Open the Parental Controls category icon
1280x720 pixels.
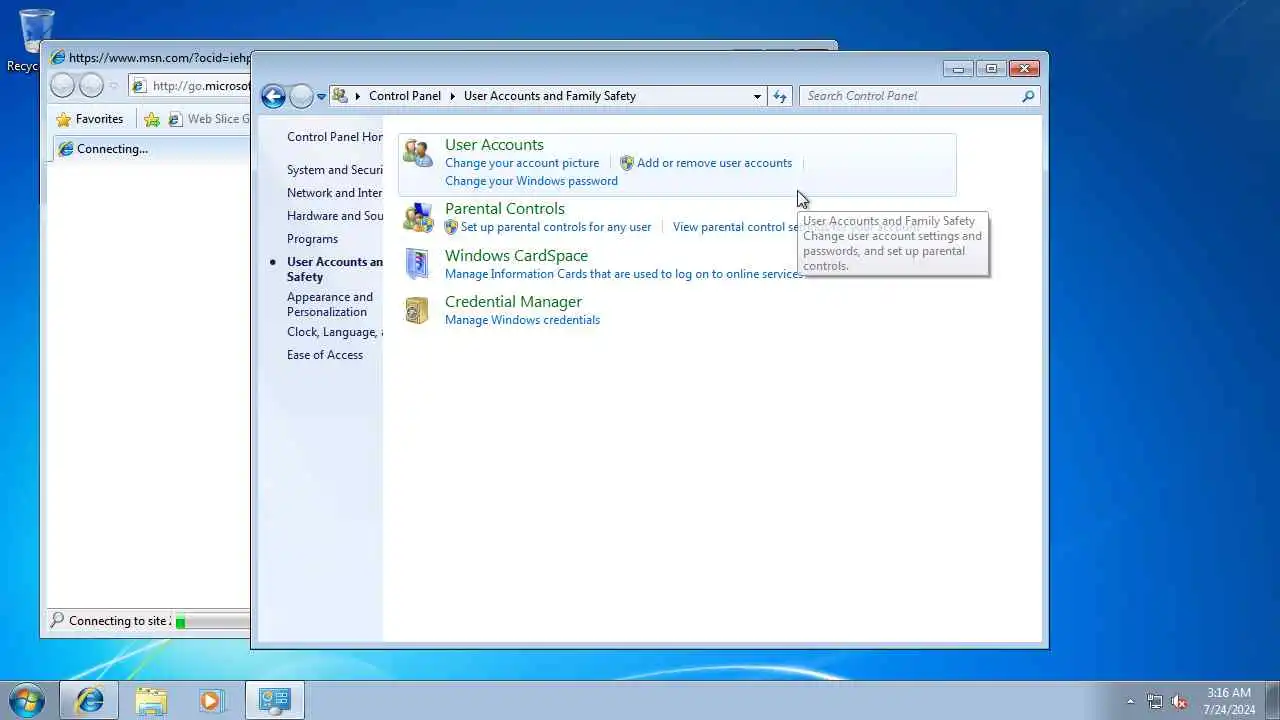(418, 217)
